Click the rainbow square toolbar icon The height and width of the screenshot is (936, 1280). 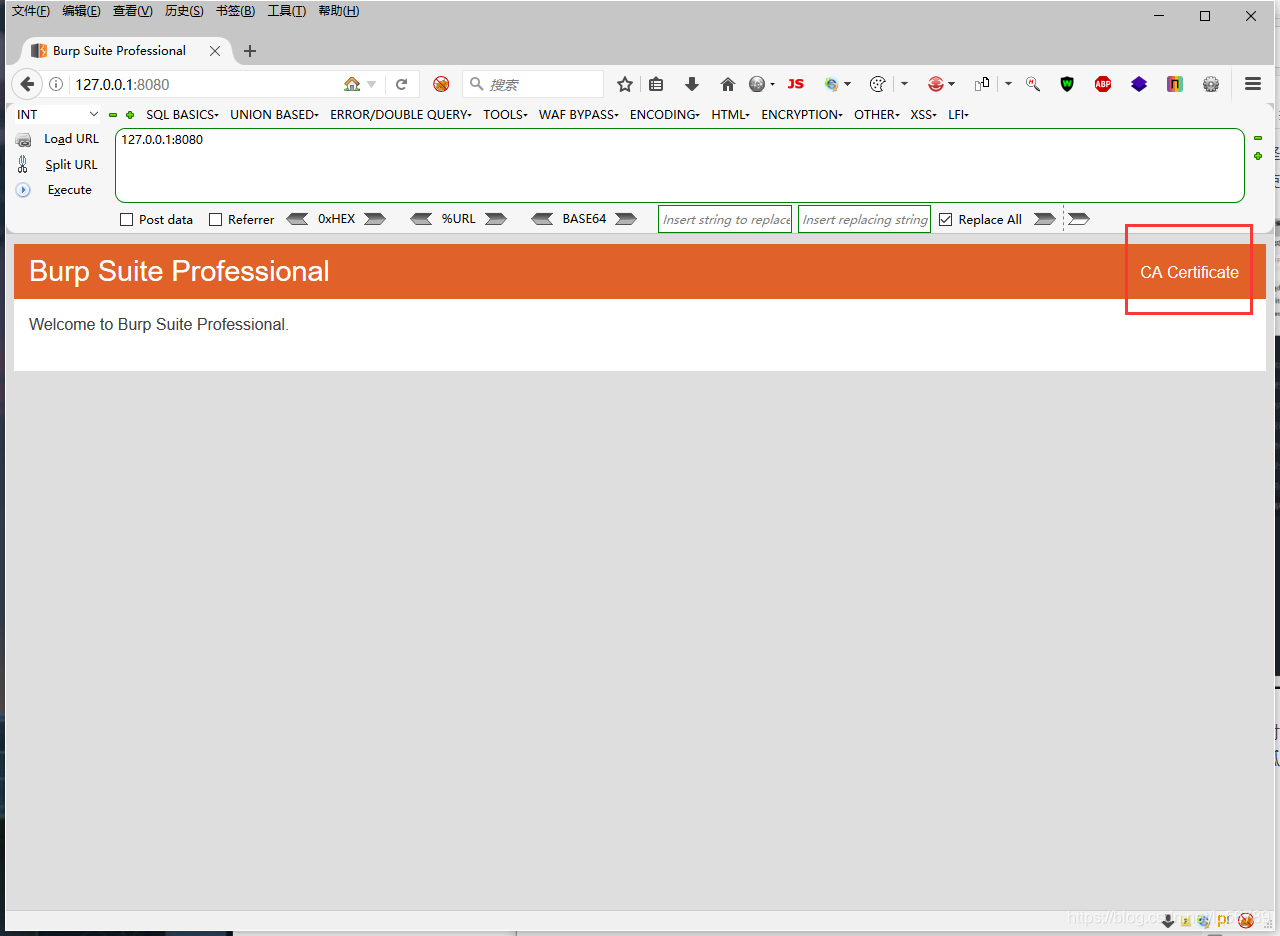(x=1175, y=84)
